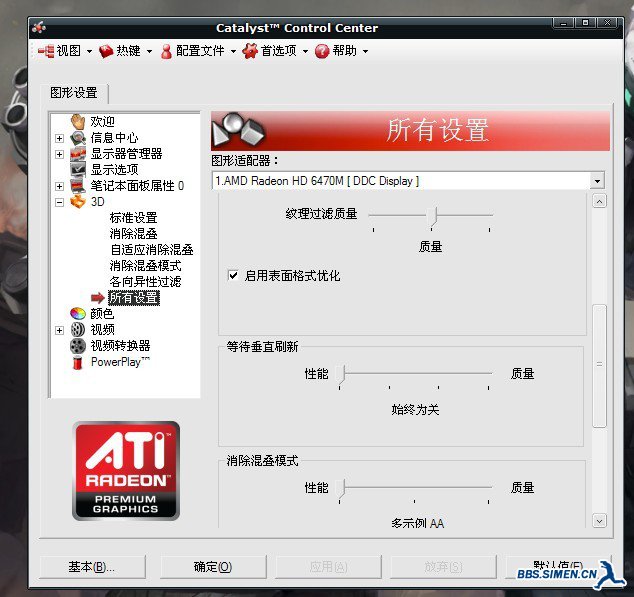Click the PowerPlay battery icon
Viewport: 634px width, 597px height.
click(77, 362)
